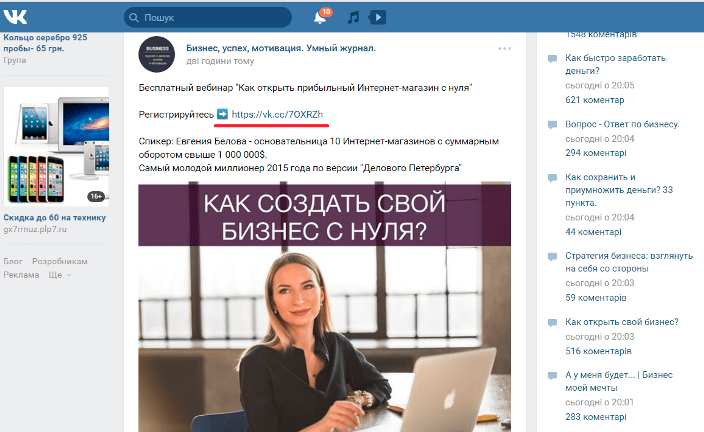Click comment icon beside Как быстро заработать деньги
The width and height of the screenshot is (704, 432).
click(x=552, y=58)
